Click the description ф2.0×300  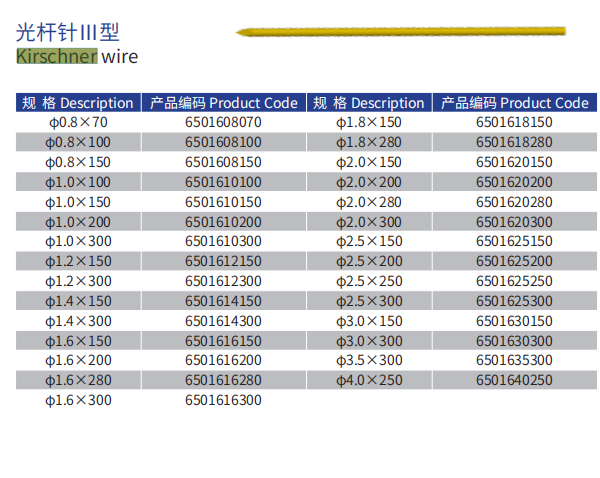coord(369,222)
